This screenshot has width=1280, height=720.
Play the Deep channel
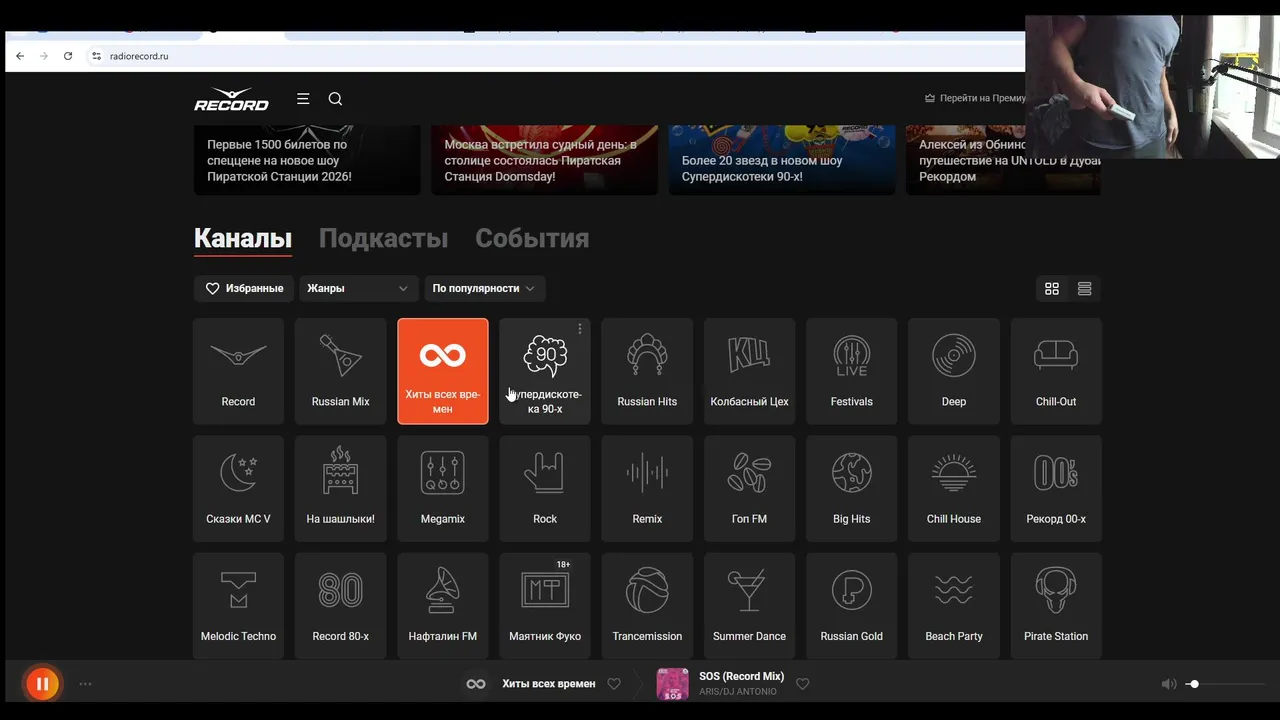[x=954, y=371]
